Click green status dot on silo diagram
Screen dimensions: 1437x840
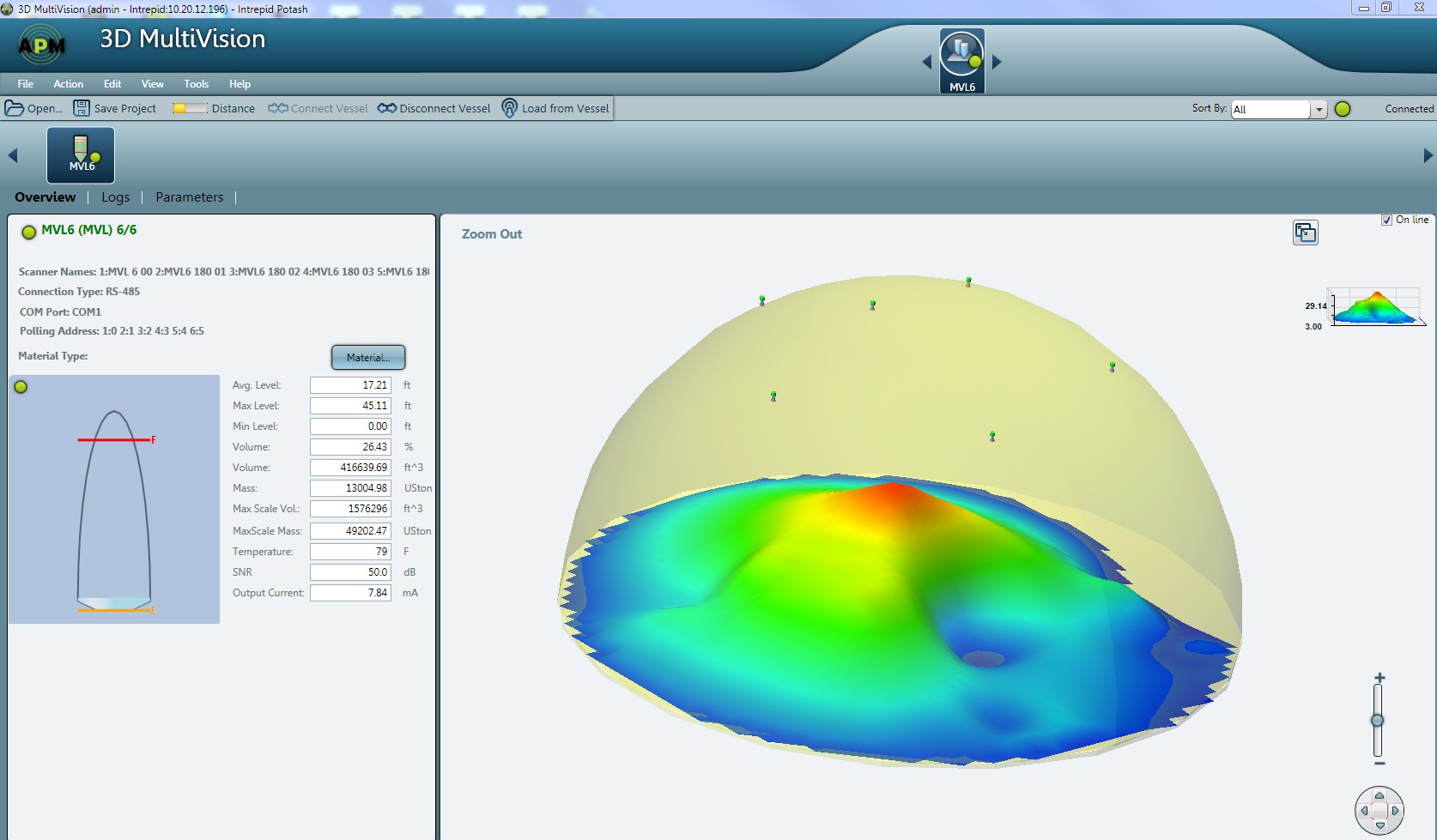(21, 387)
